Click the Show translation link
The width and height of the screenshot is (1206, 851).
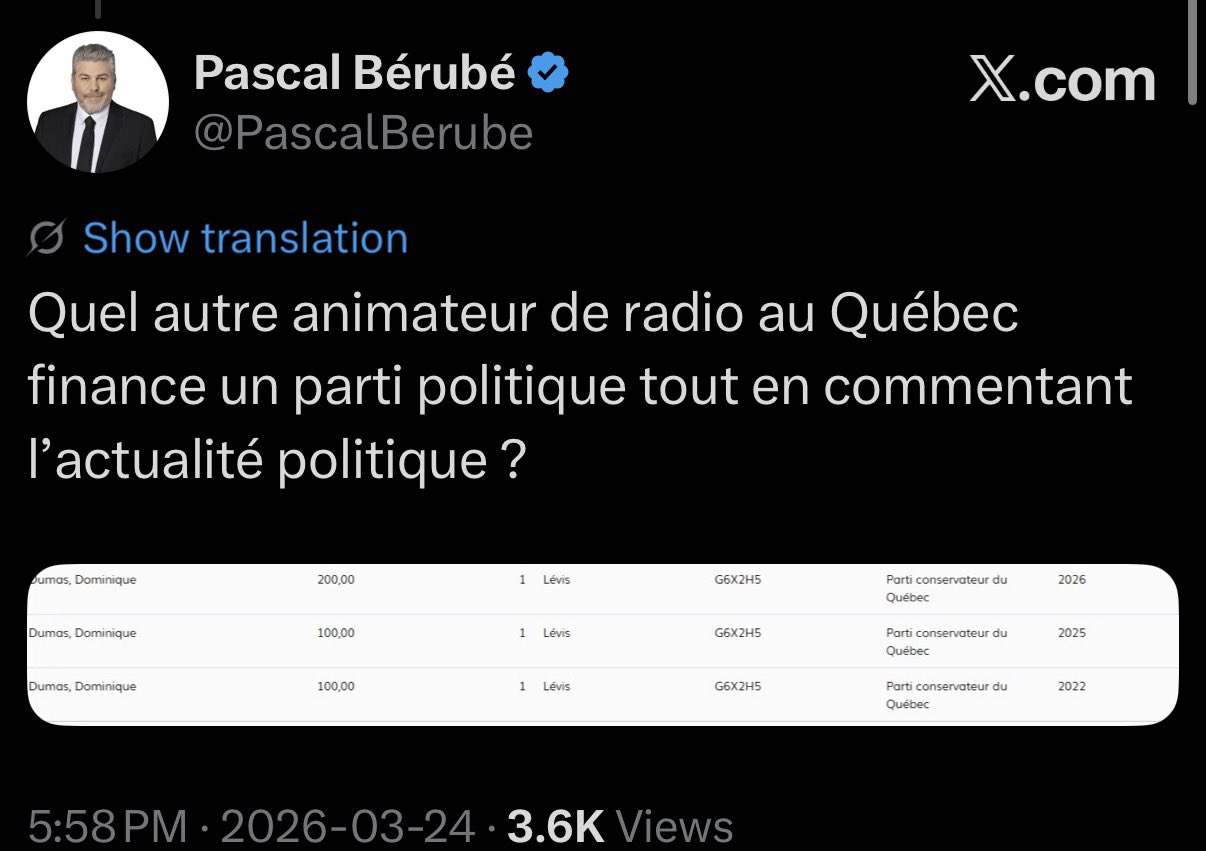pyautogui.click(x=245, y=239)
